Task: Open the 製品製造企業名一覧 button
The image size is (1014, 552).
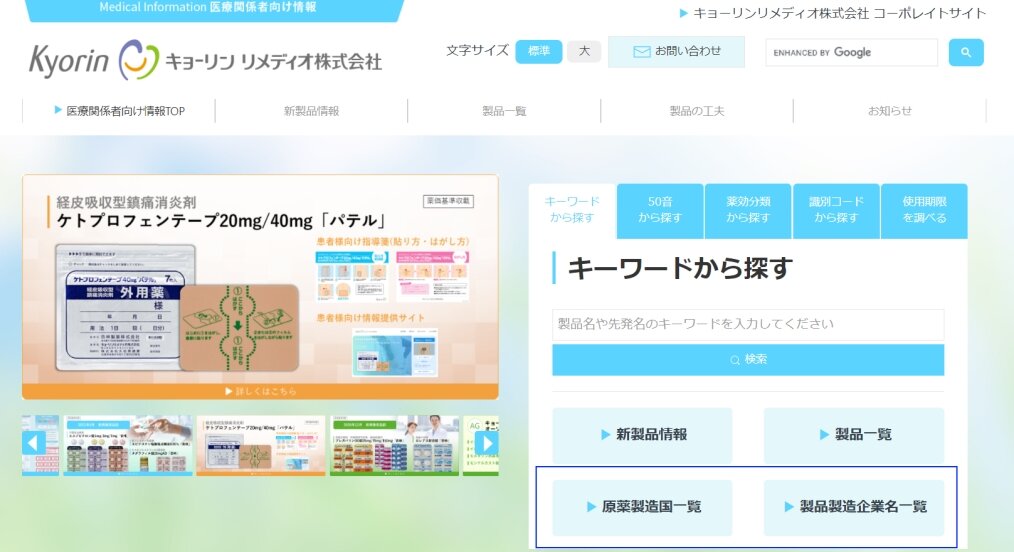Action: [x=854, y=507]
